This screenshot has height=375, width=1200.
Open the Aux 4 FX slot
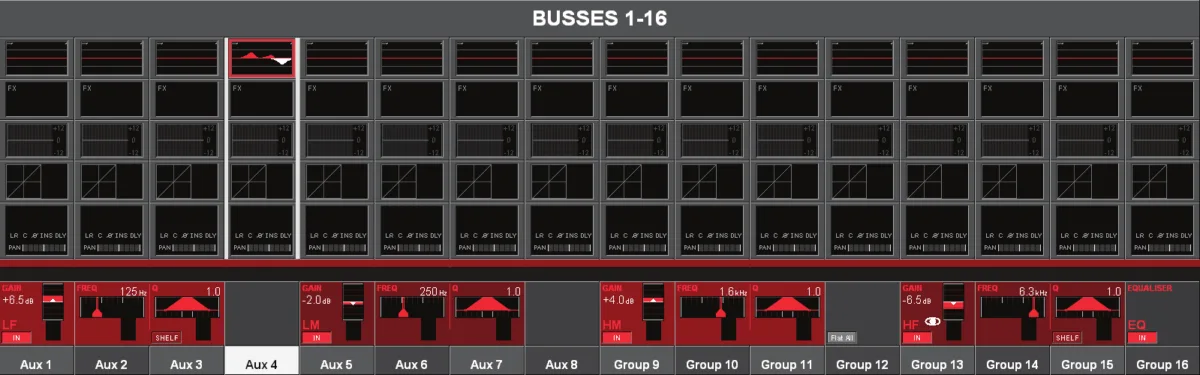[x=262, y=100]
